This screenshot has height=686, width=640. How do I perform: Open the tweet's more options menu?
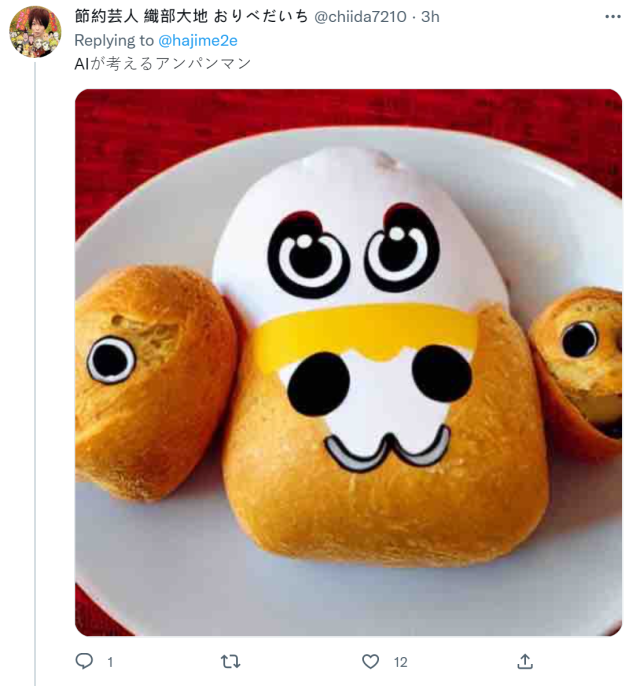[x=611, y=17]
